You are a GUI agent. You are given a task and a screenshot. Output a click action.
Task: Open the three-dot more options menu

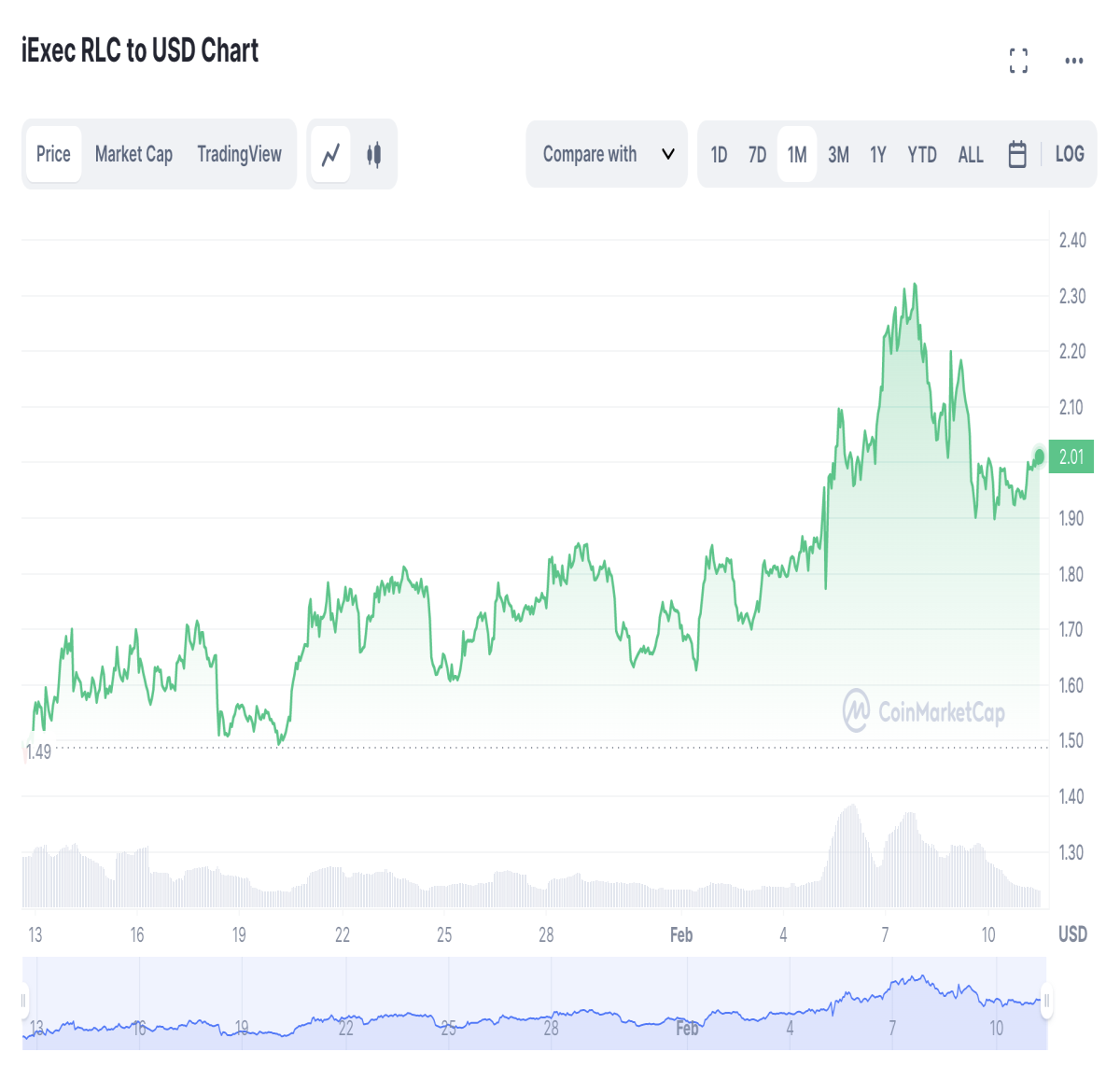tap(1074, 61)
